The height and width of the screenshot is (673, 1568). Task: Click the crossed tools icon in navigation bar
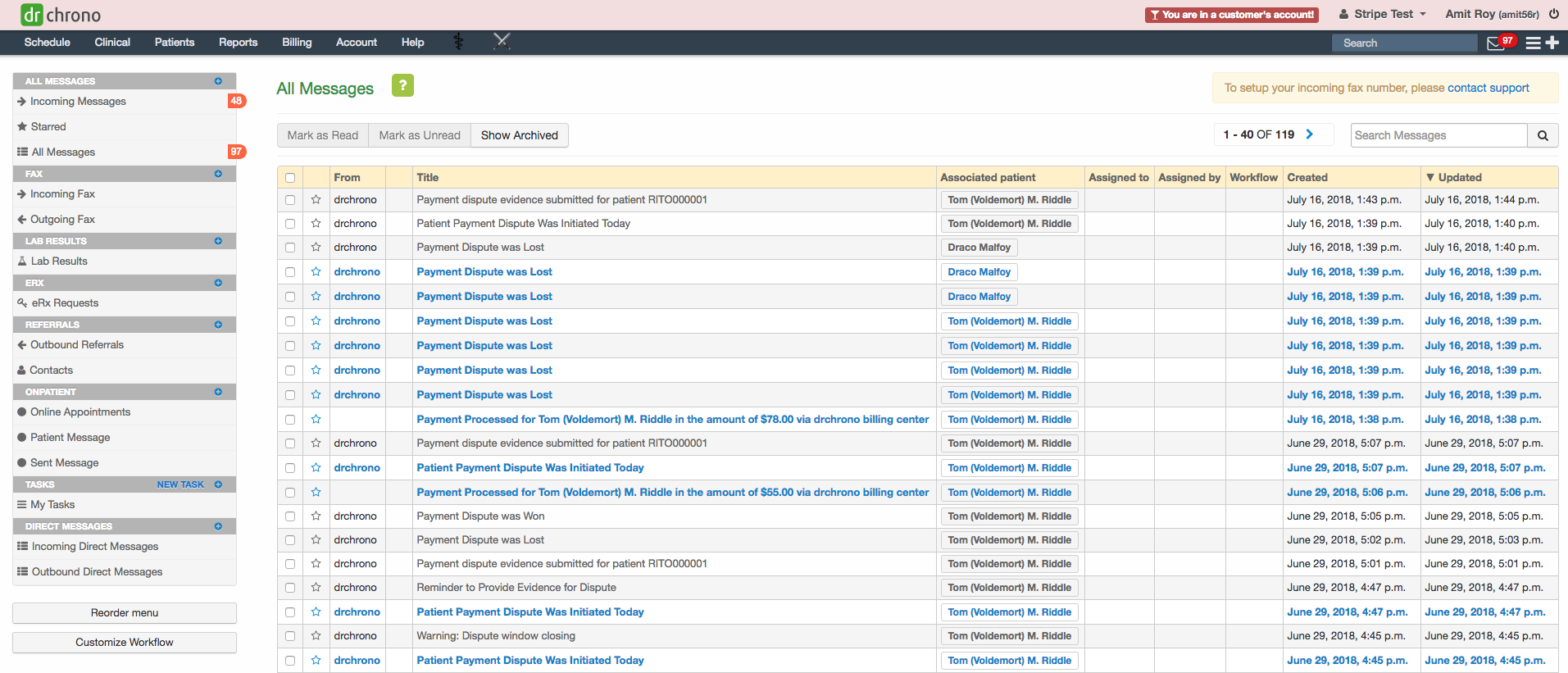pos(502,41)
